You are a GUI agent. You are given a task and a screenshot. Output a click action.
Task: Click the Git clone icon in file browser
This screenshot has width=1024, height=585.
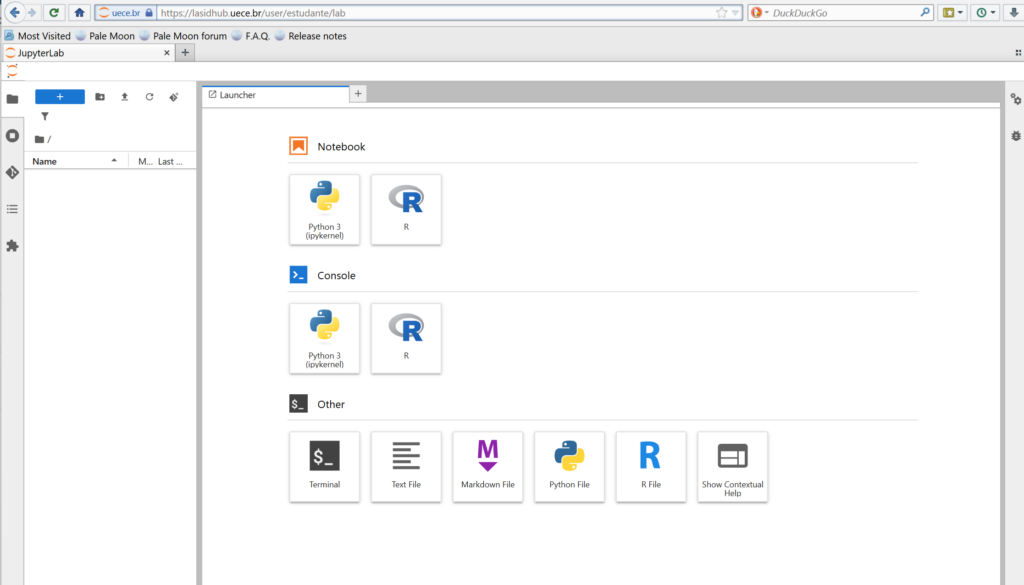coord(174,97)
